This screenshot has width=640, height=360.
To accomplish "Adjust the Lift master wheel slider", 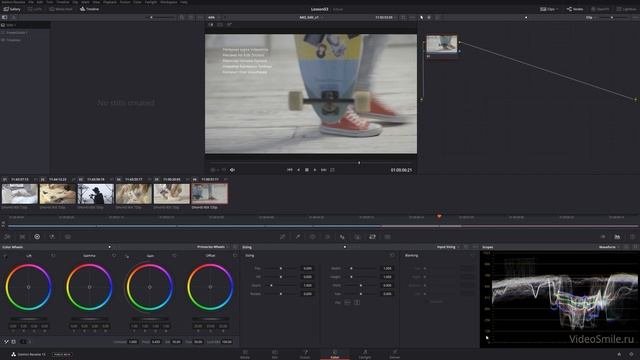I will coord(29,319).
